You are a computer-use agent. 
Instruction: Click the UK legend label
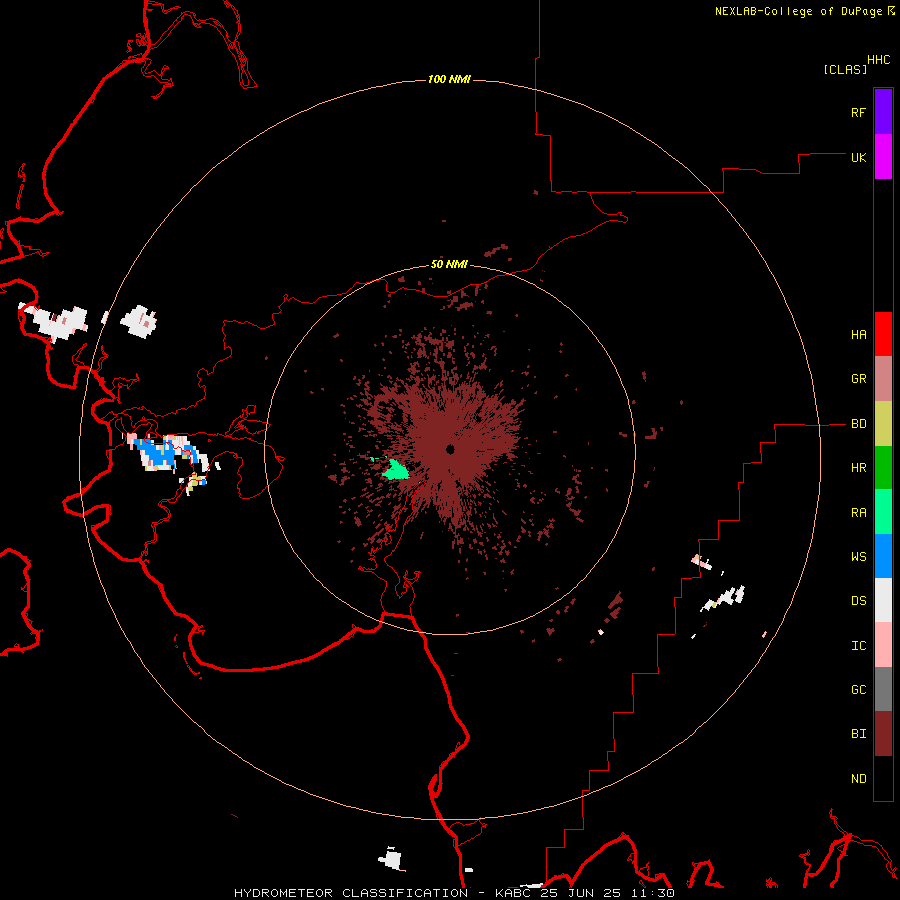coord(858,157)
